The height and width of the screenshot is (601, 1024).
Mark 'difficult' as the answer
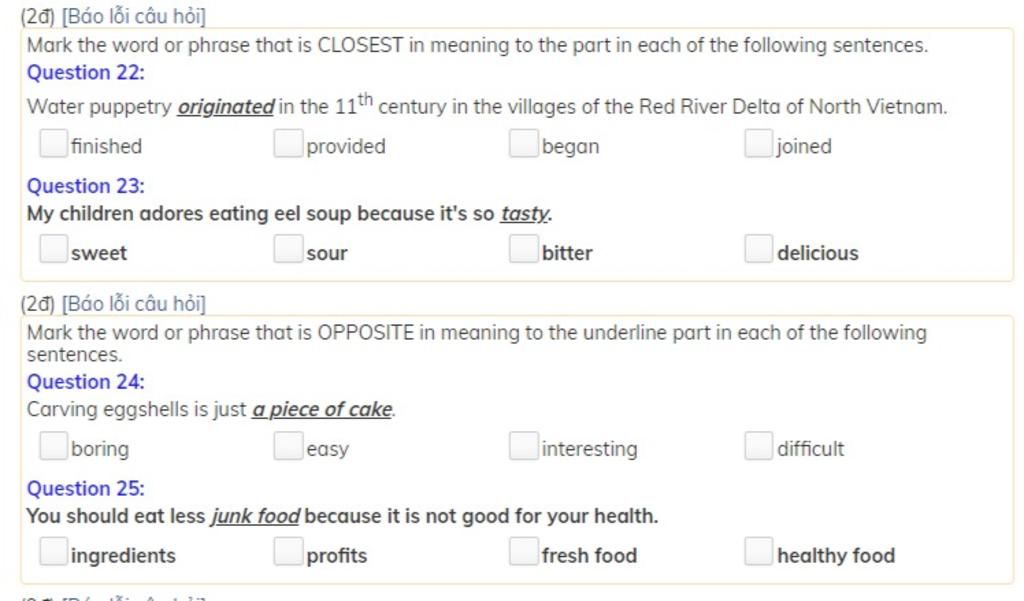[x=758, y=446]
